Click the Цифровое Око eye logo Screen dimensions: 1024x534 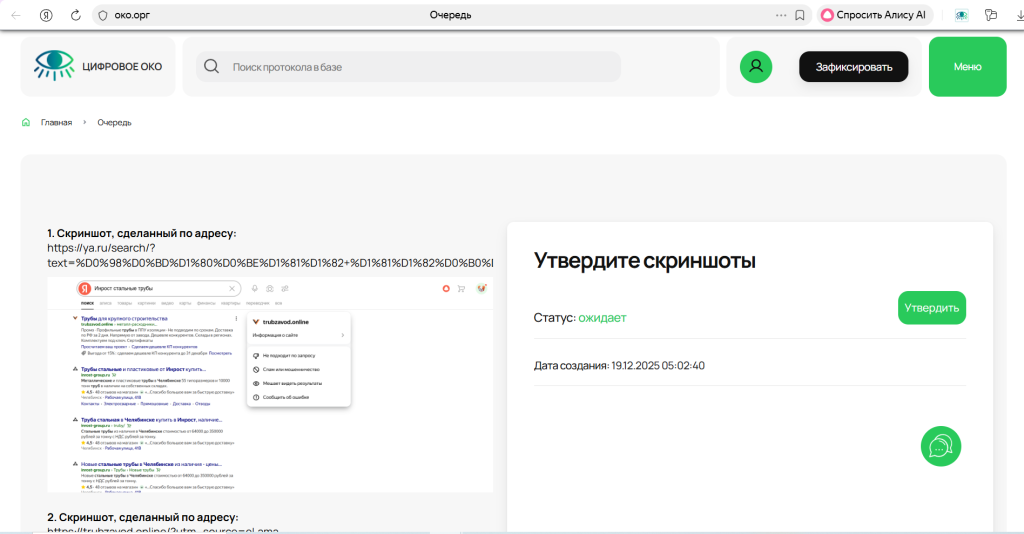point(54,66)
